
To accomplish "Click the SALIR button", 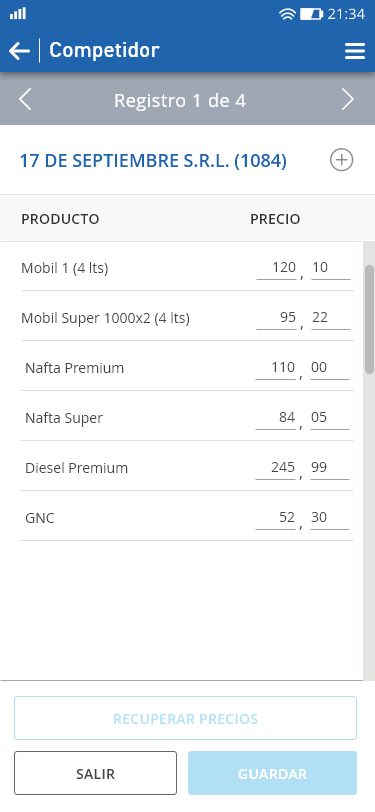I will click(x=95, y=773).
